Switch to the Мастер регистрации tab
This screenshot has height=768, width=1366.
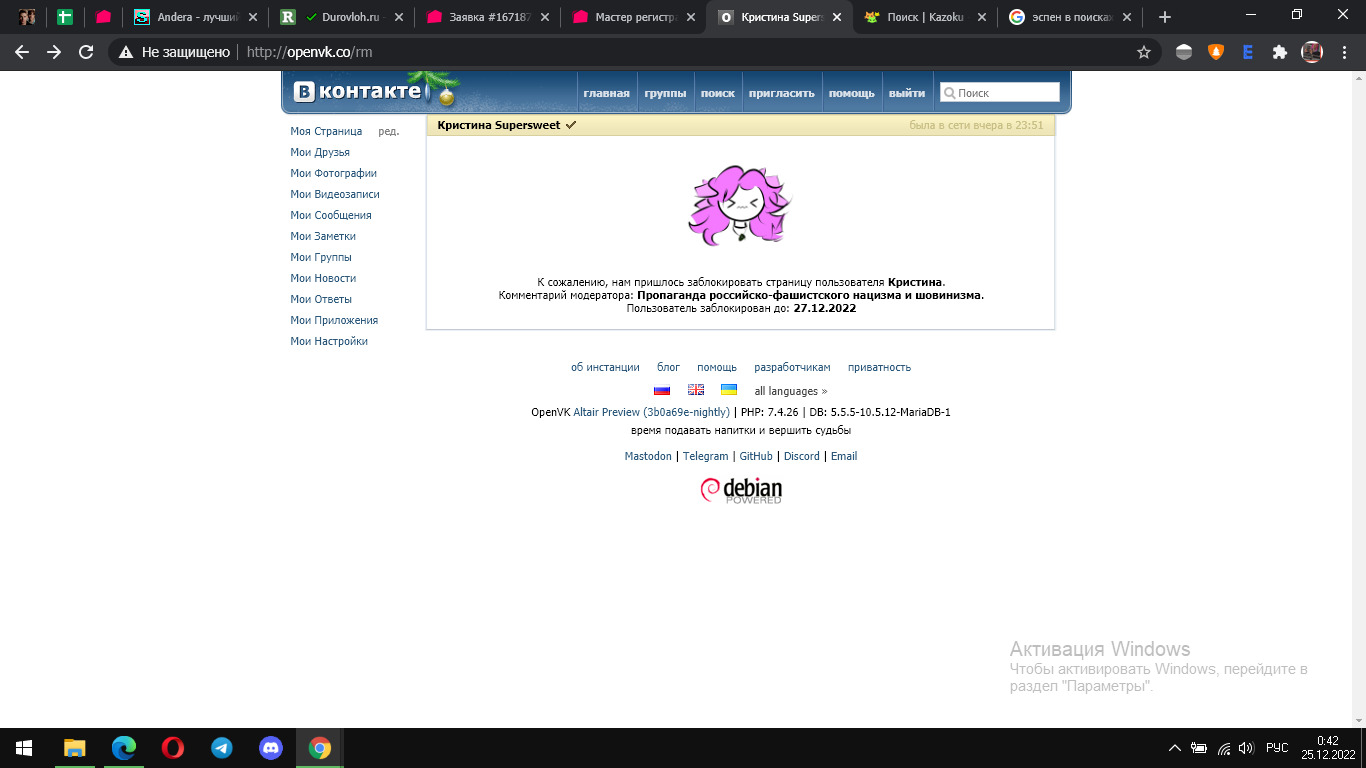(x=635, y=17)
